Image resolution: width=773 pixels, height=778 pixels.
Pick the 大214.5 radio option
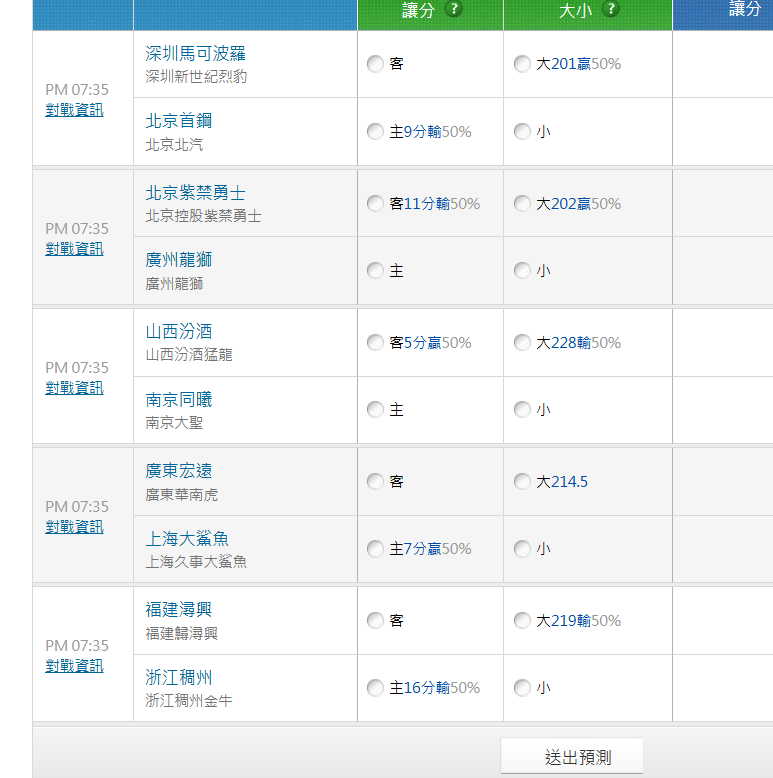pyautogui.click(x=522, y=482)
